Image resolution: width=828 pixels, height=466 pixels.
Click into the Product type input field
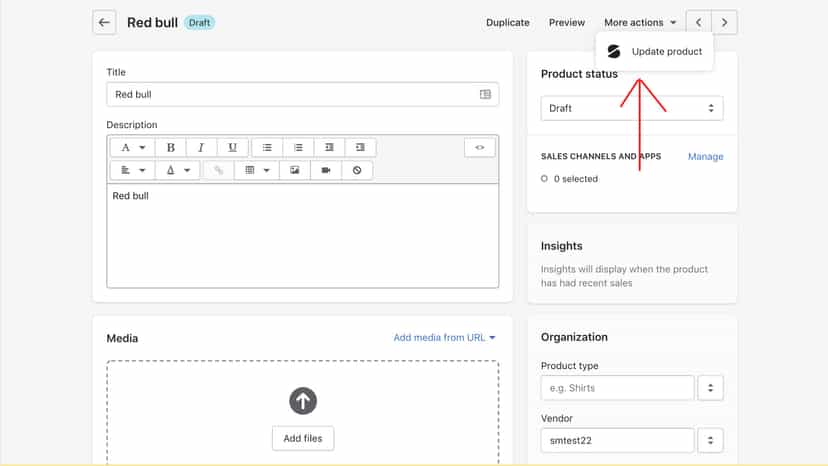[617, 388]
